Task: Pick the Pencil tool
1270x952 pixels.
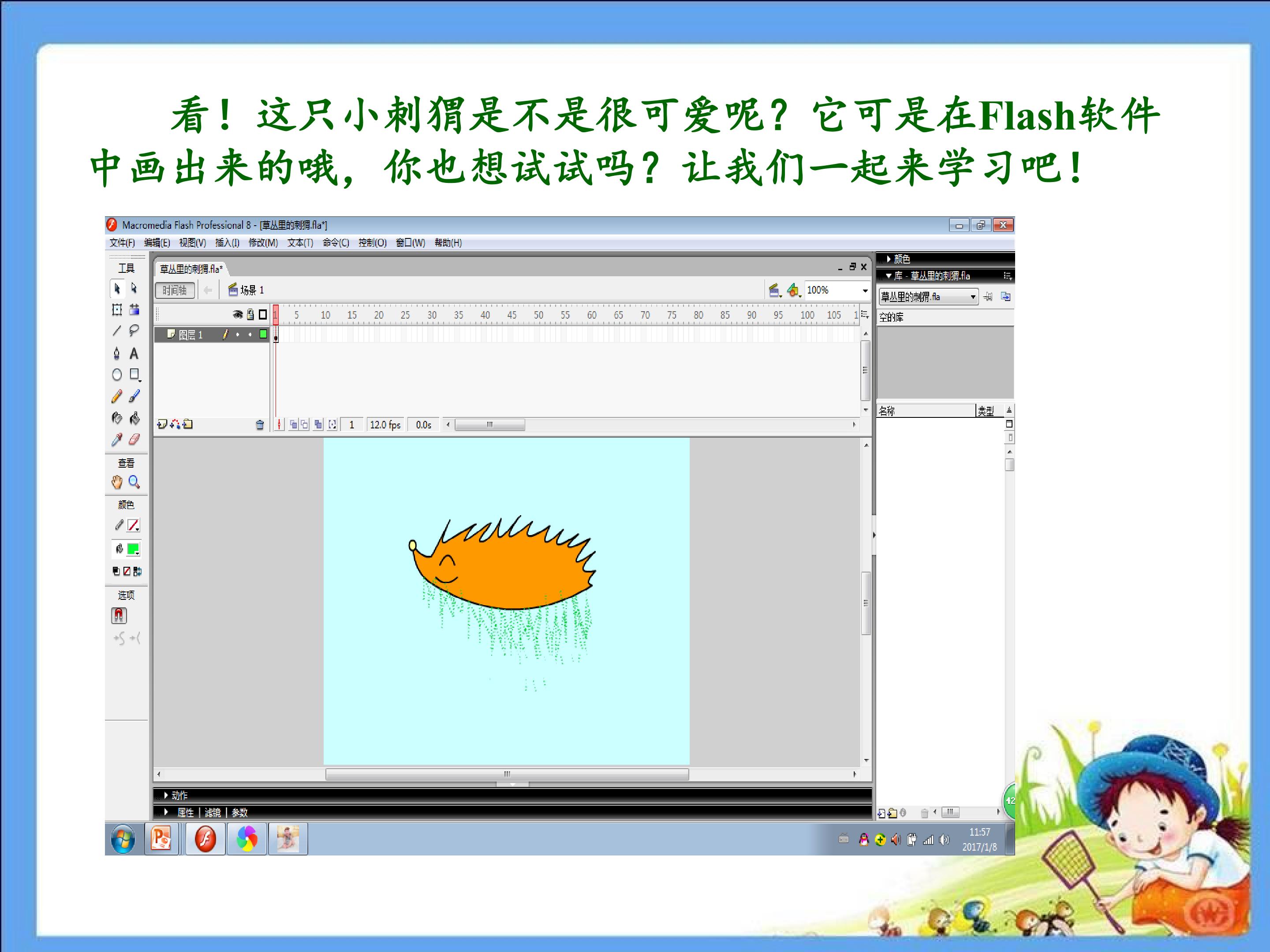Action: pos(117,396)
